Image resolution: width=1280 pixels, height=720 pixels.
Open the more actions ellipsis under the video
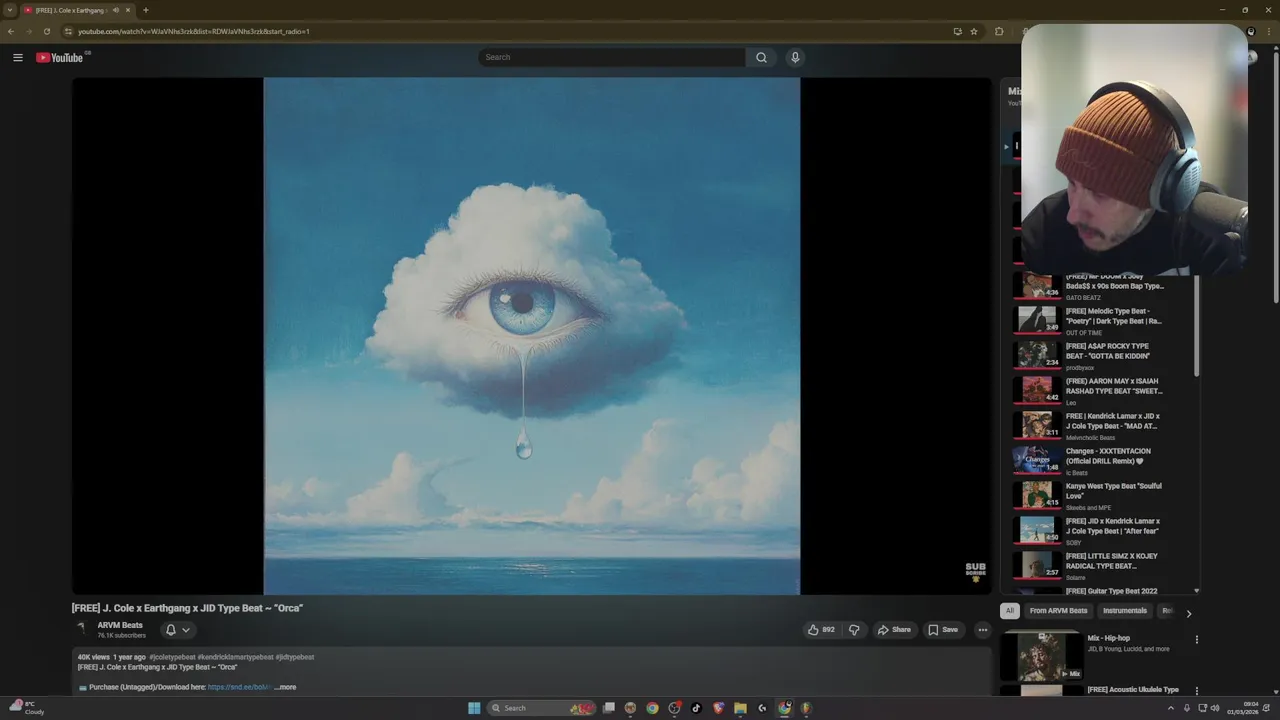click(983, 630)
